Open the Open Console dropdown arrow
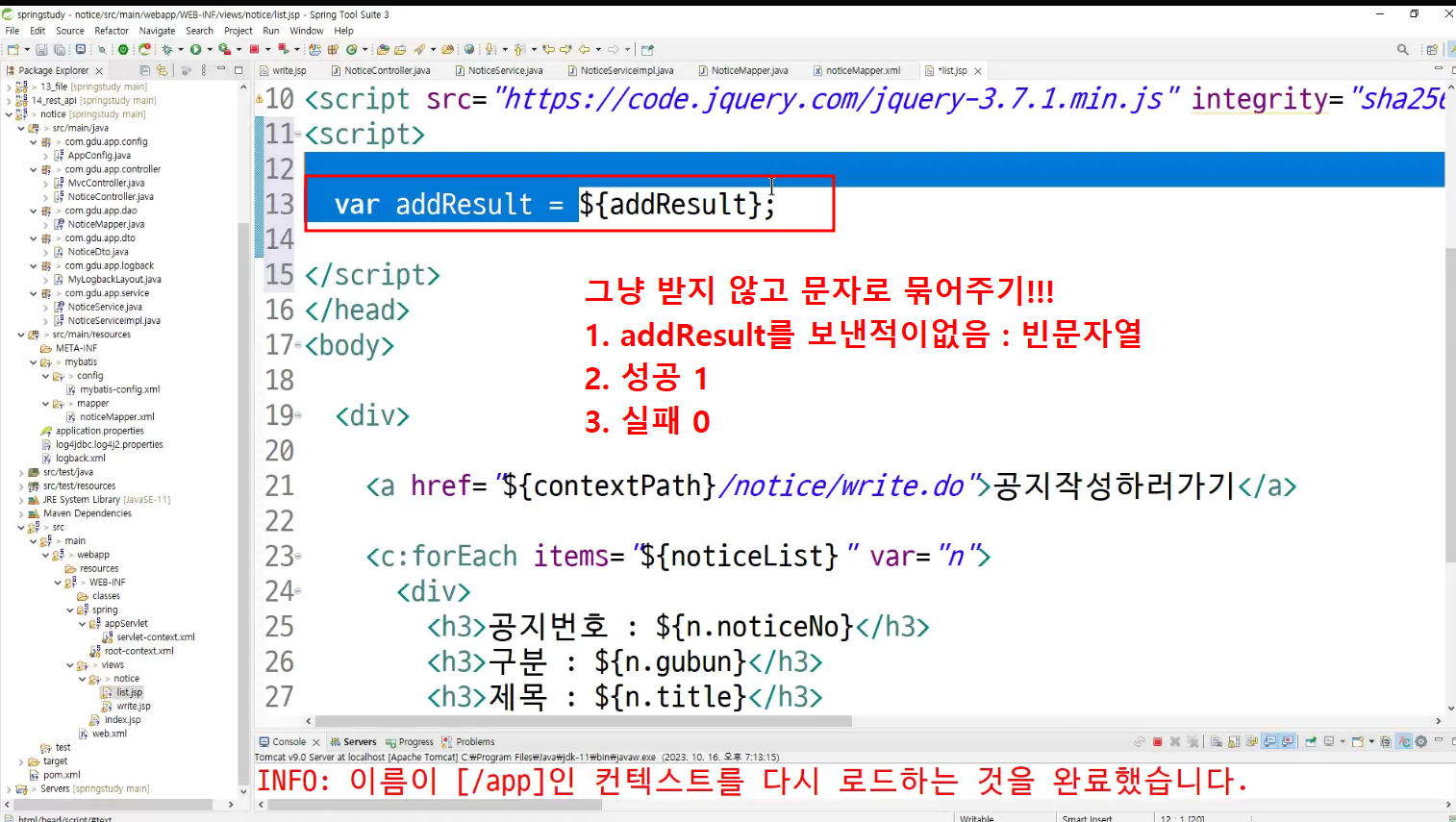This screenshot has height=822, width=1456. pyautogui.click(x=1371, y=742)
